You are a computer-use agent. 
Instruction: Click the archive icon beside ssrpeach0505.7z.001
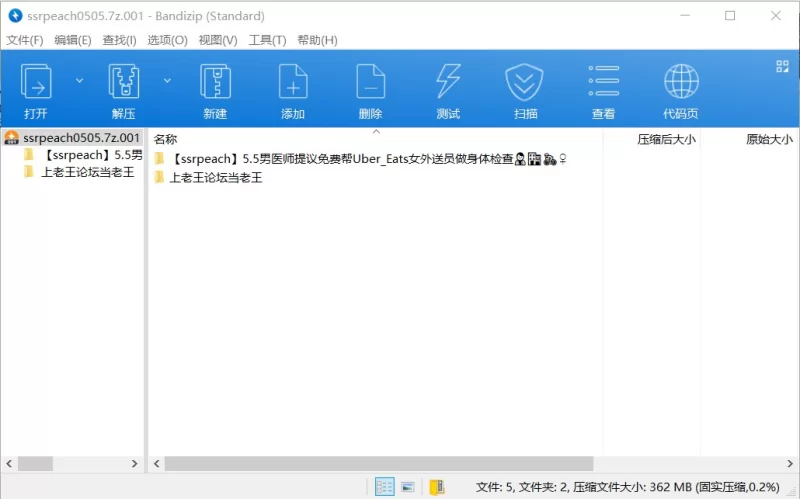[x=11, y=137]
